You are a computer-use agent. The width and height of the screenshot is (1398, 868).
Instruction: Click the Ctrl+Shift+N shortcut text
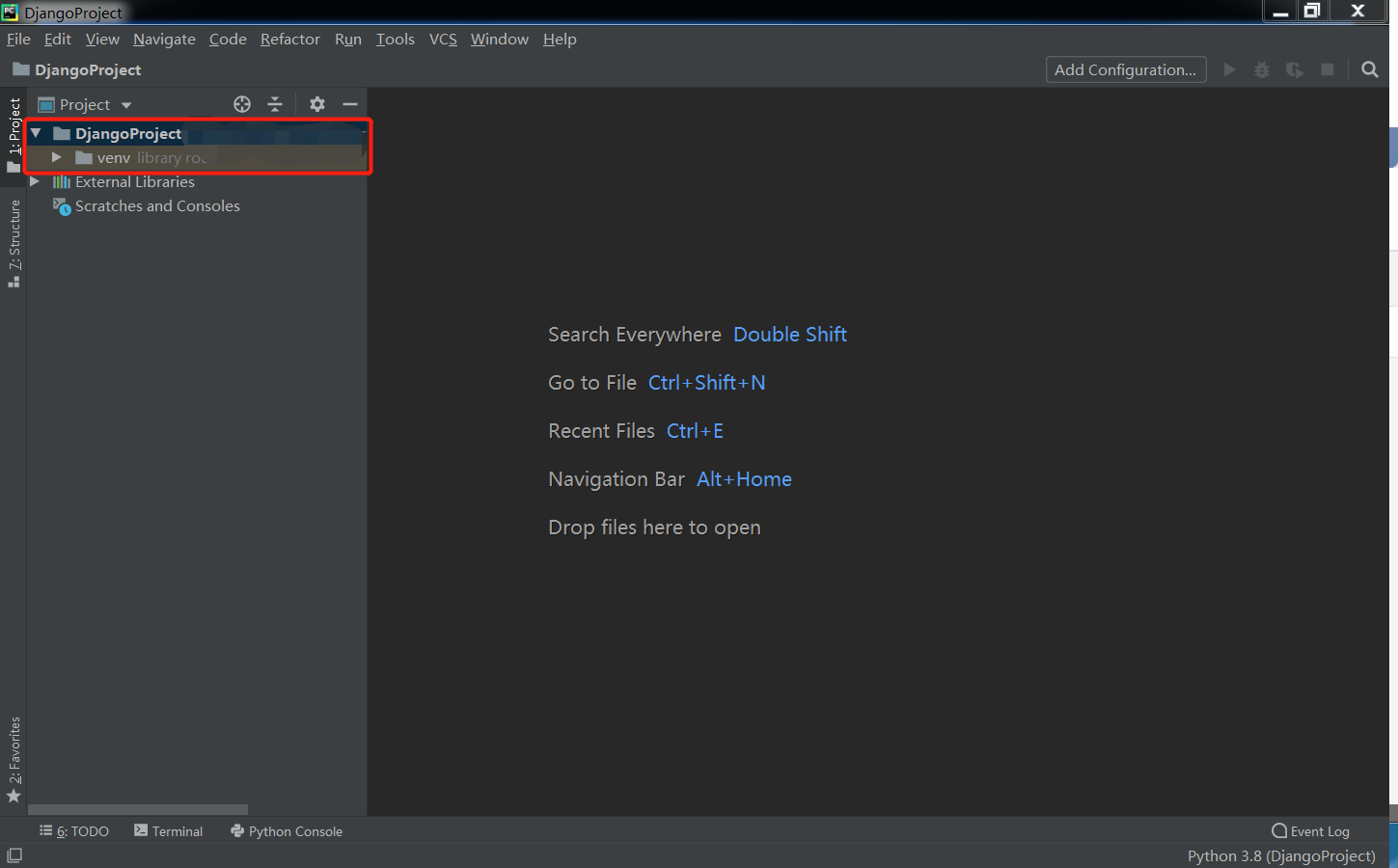point(706,383)
